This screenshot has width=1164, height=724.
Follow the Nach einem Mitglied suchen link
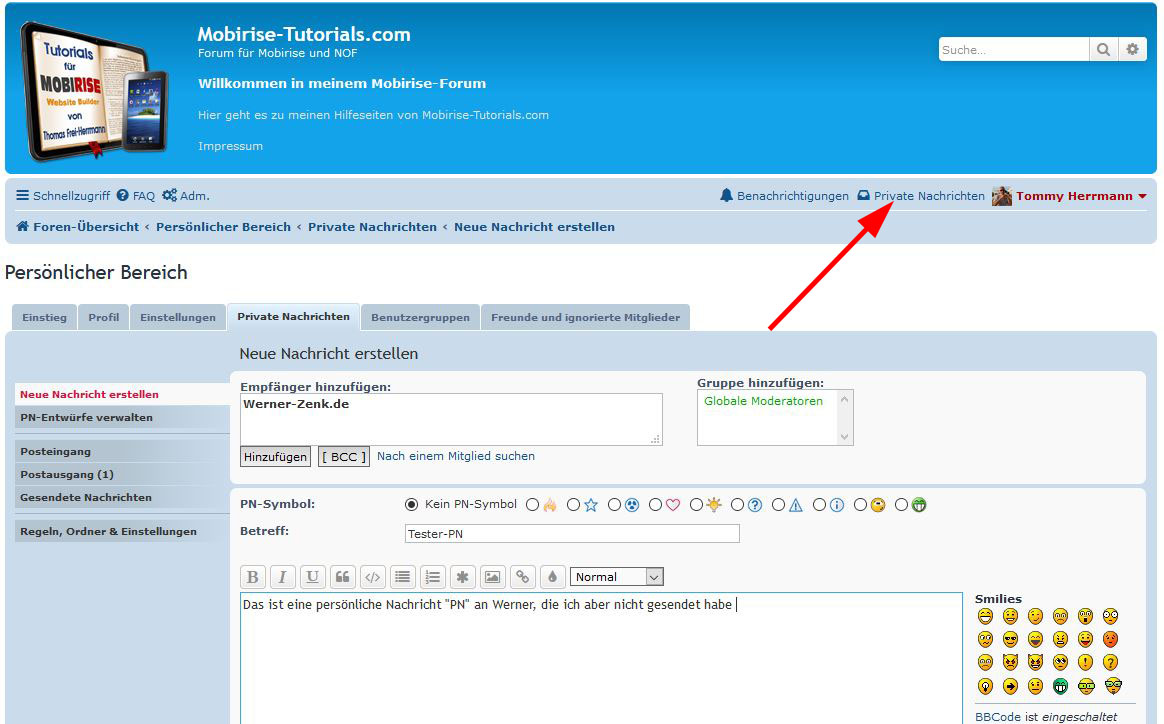pos(456,456)
